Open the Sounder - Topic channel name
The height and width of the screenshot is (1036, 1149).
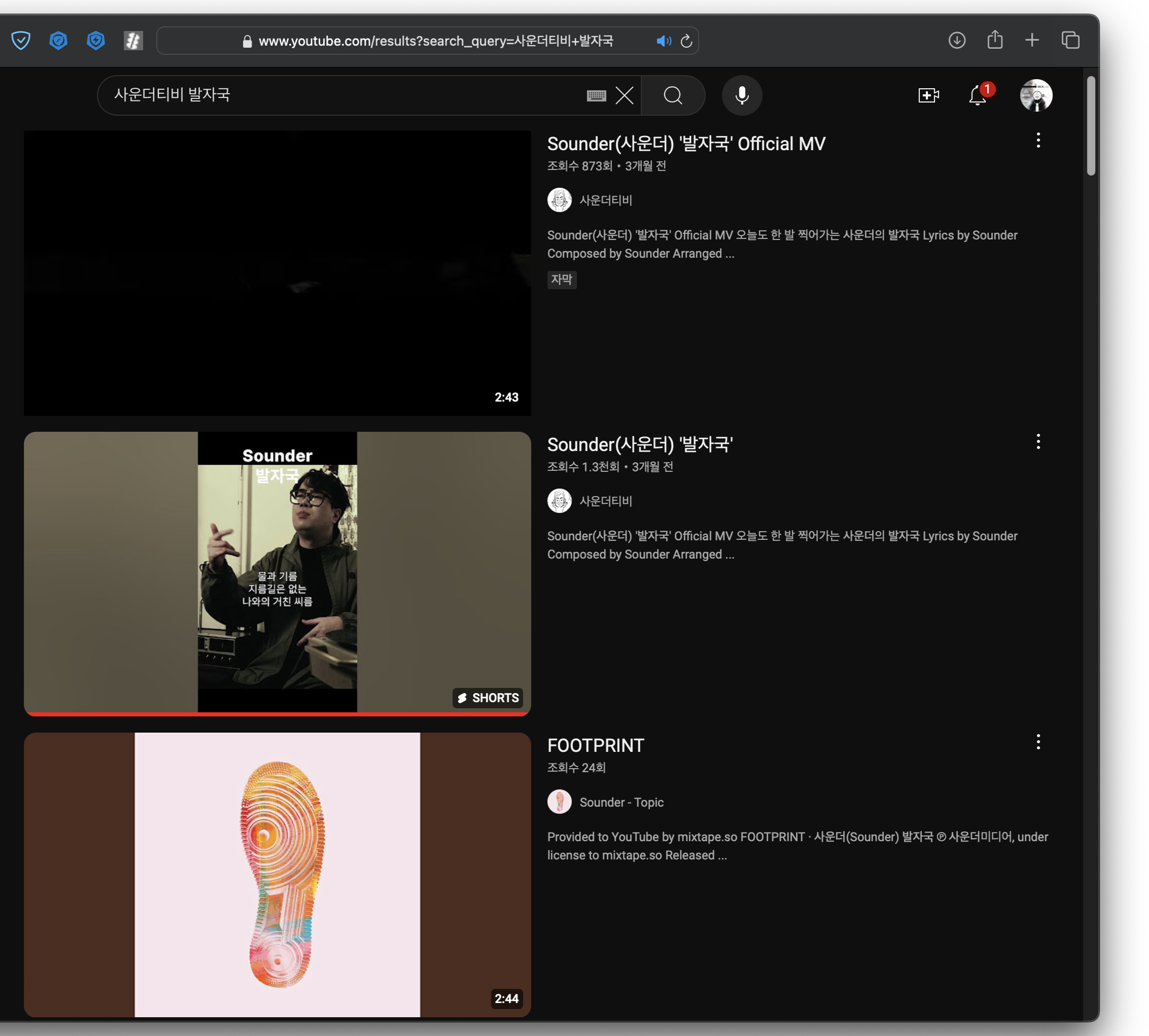point(621,802)
